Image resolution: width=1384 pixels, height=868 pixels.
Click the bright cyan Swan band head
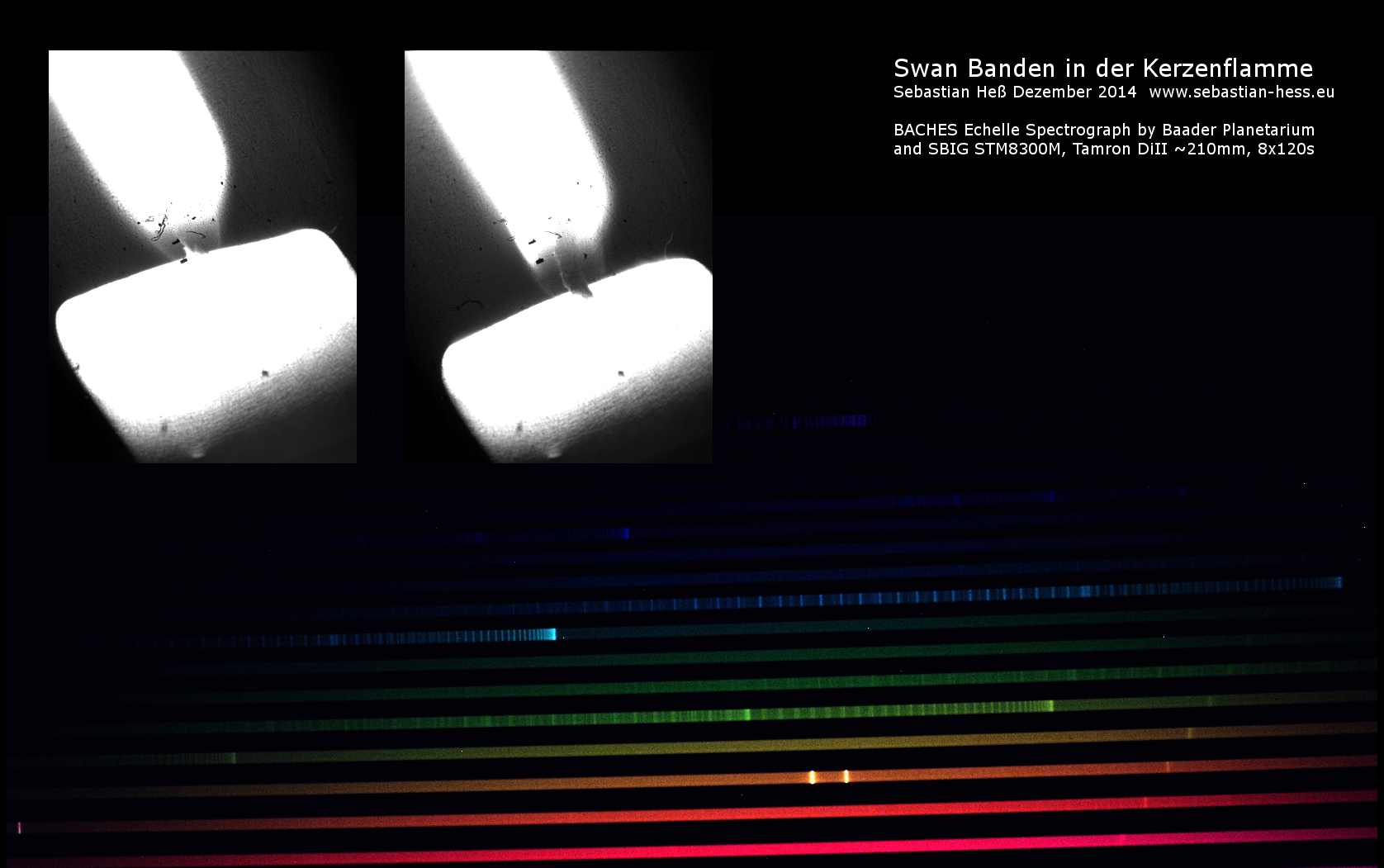pyautogui.click(x=551, y=634)
